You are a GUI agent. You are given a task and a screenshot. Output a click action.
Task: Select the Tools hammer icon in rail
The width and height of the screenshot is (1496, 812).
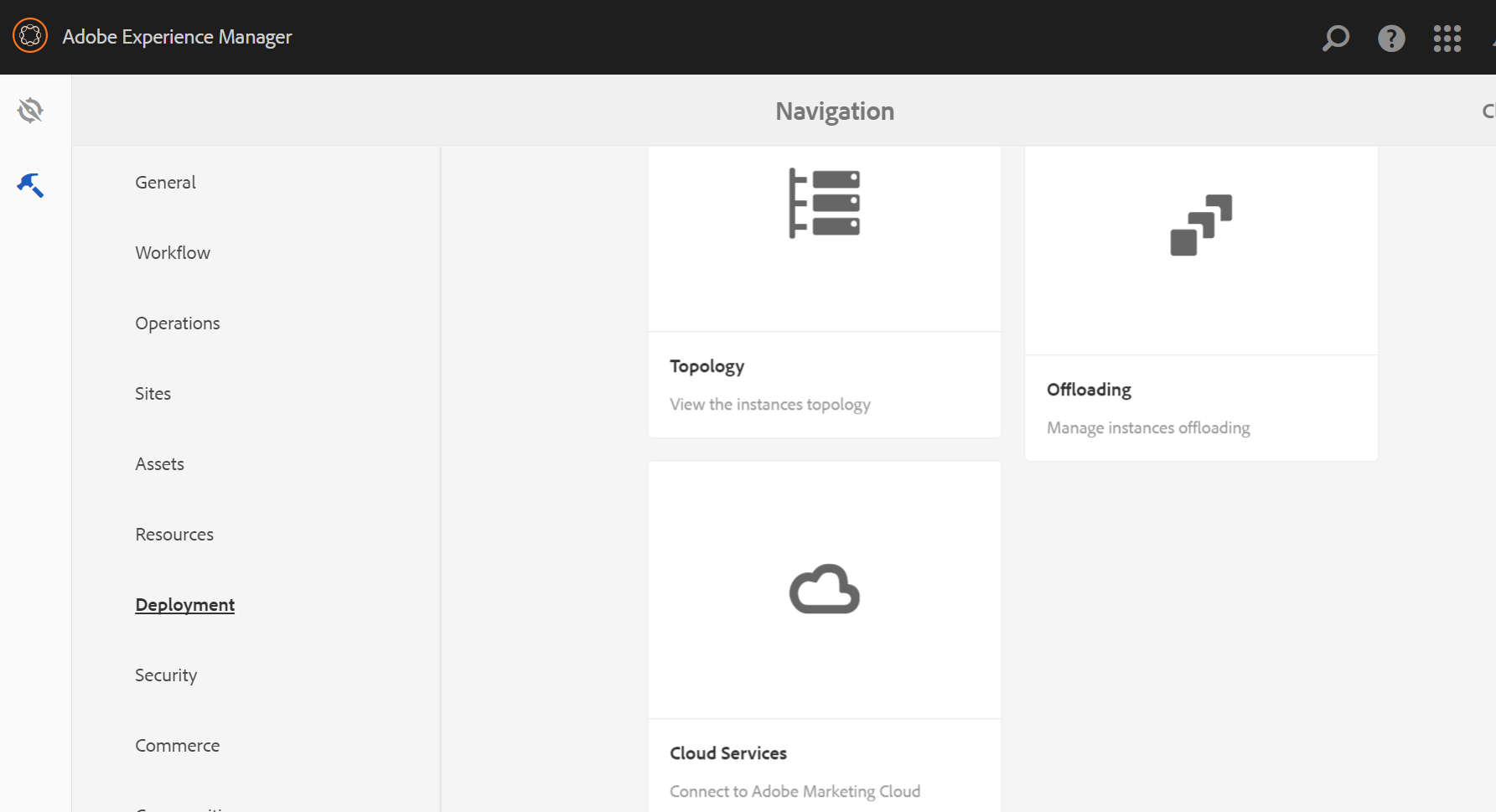[x=30, y=184]
